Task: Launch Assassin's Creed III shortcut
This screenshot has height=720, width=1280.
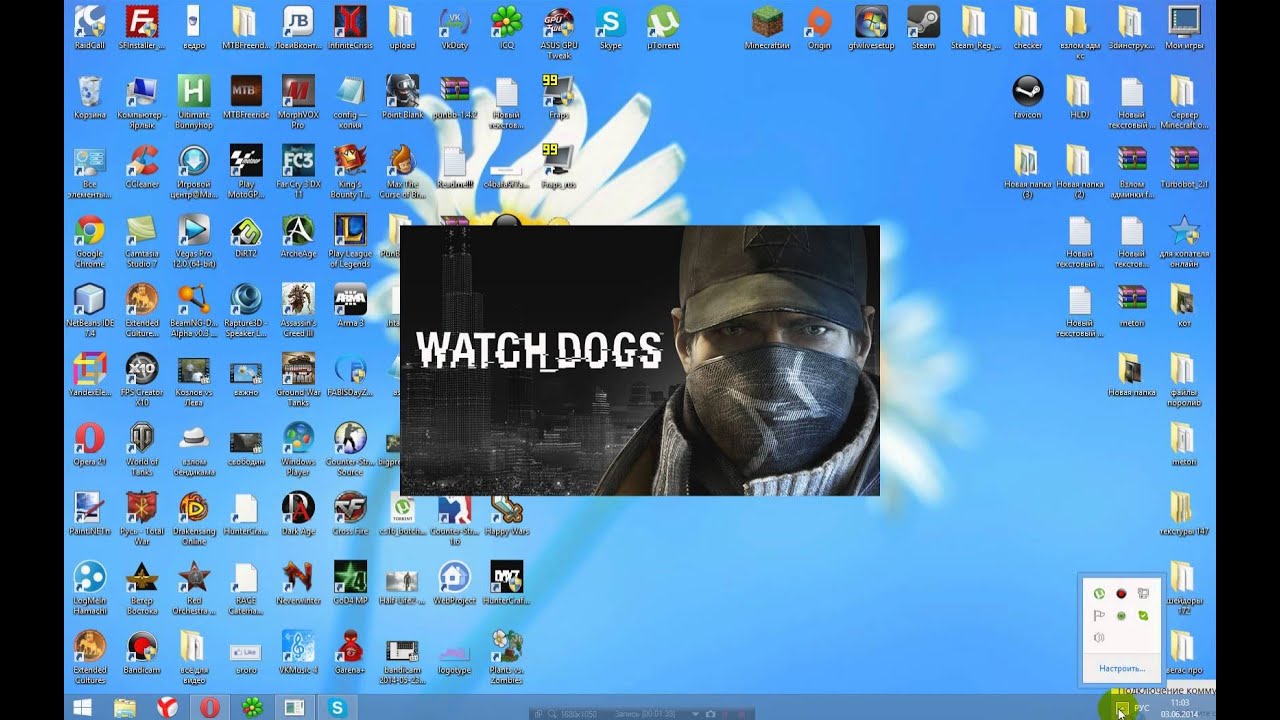Action: (298, 310)
